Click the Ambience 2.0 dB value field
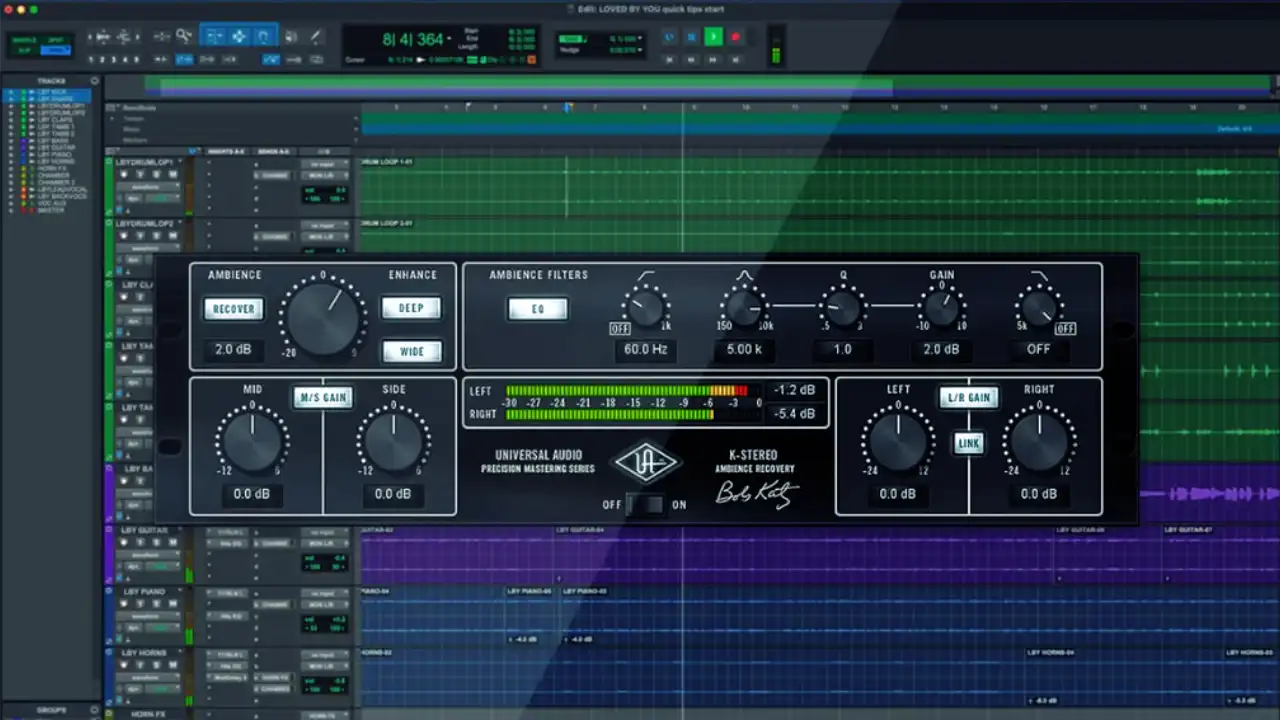This screenshot has height=720, width=1280. pos(233,350)
